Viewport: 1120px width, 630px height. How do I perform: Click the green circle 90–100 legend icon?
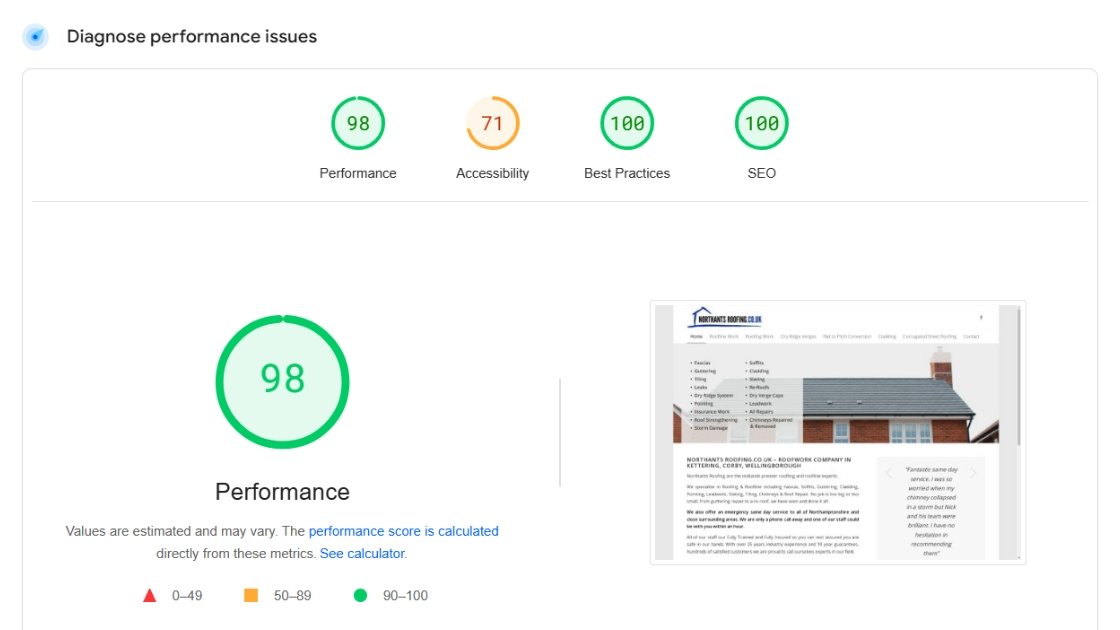click(360, 596)
